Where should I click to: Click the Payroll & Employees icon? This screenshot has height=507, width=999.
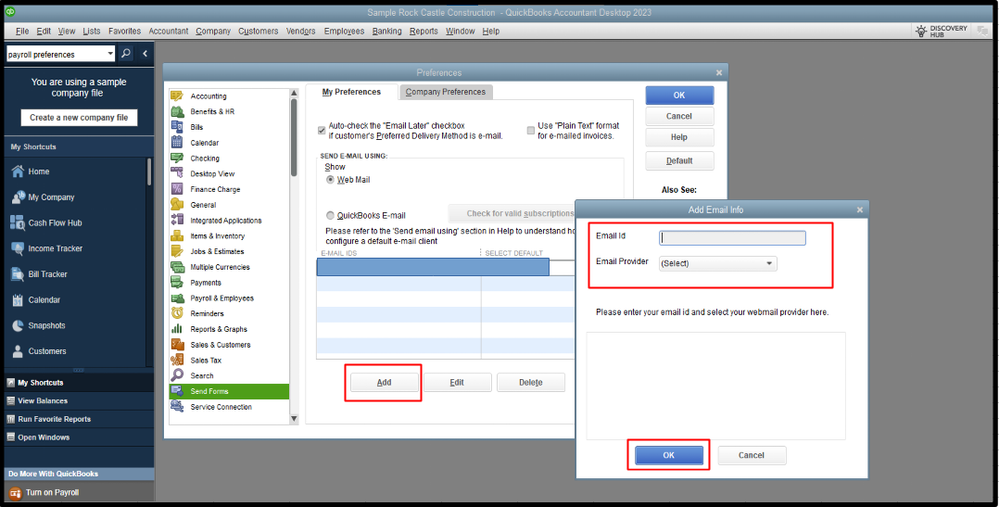coord(177,297)
